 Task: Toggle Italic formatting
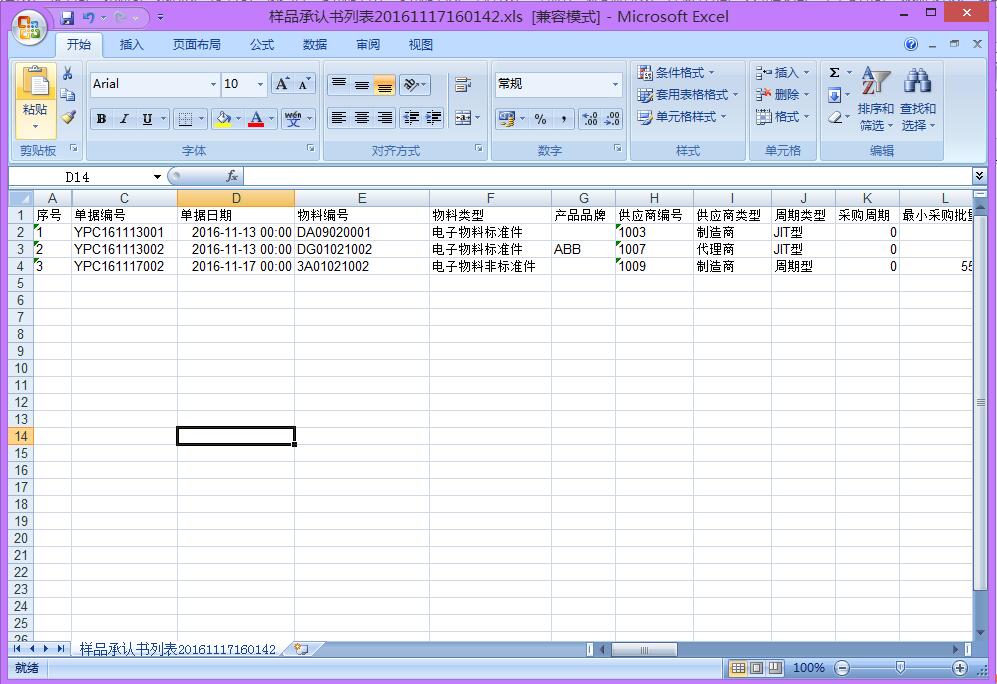point(124,119)
